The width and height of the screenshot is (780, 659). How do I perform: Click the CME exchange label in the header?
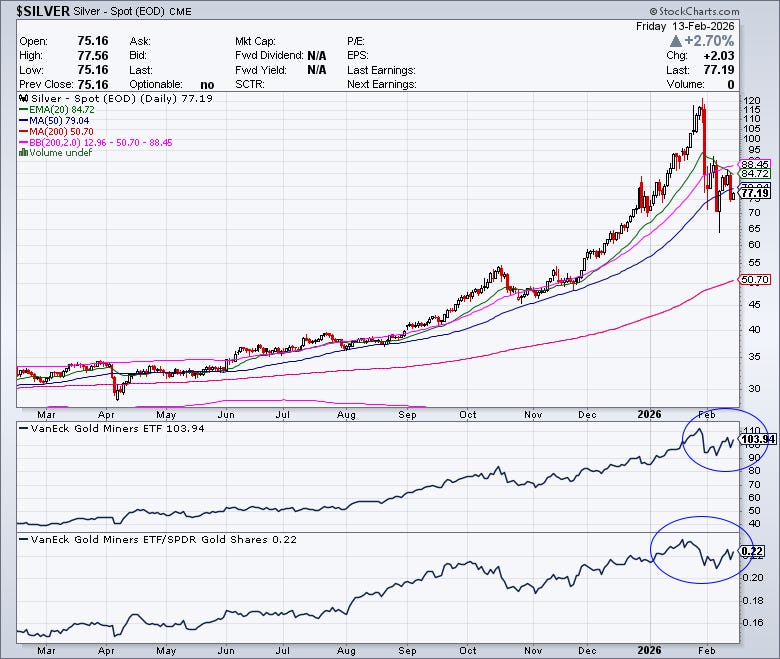pyautogui.click(x=180, y=11)
